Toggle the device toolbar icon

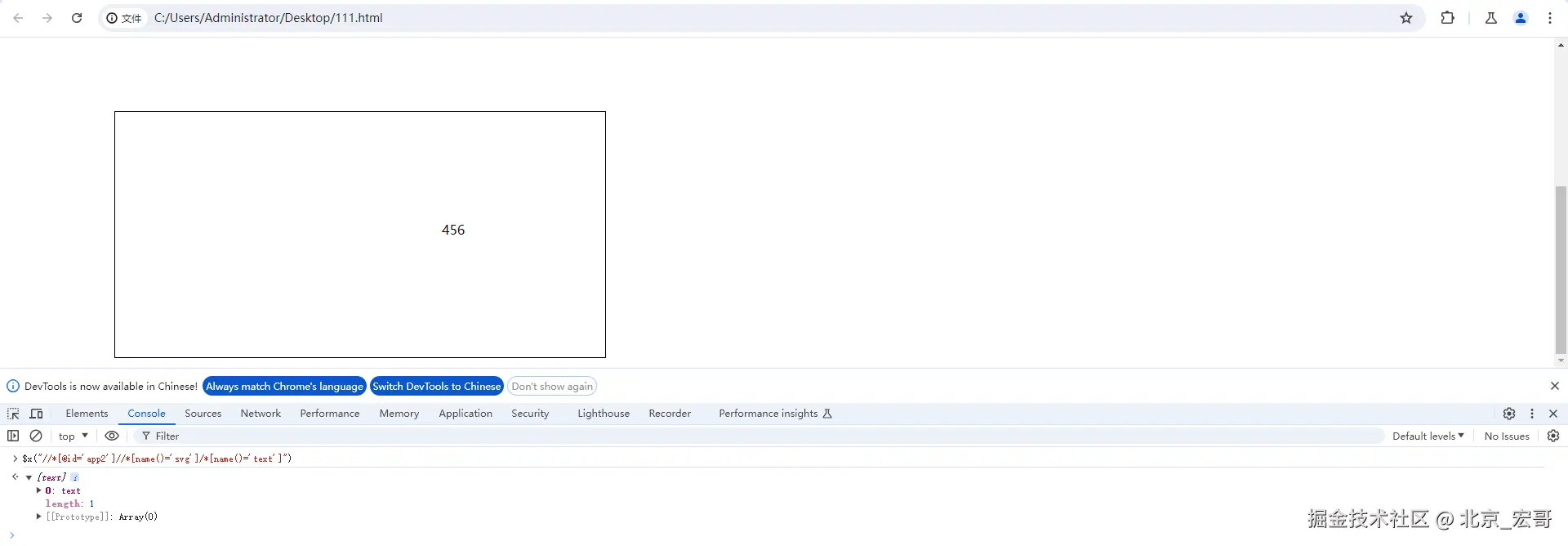36,414
